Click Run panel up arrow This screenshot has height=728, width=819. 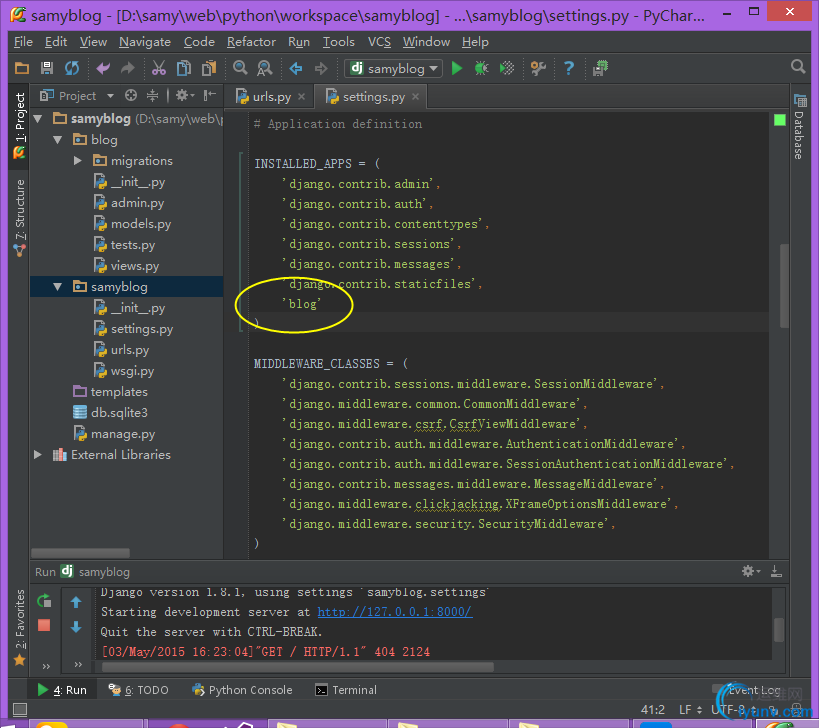[x=76, y=602]
